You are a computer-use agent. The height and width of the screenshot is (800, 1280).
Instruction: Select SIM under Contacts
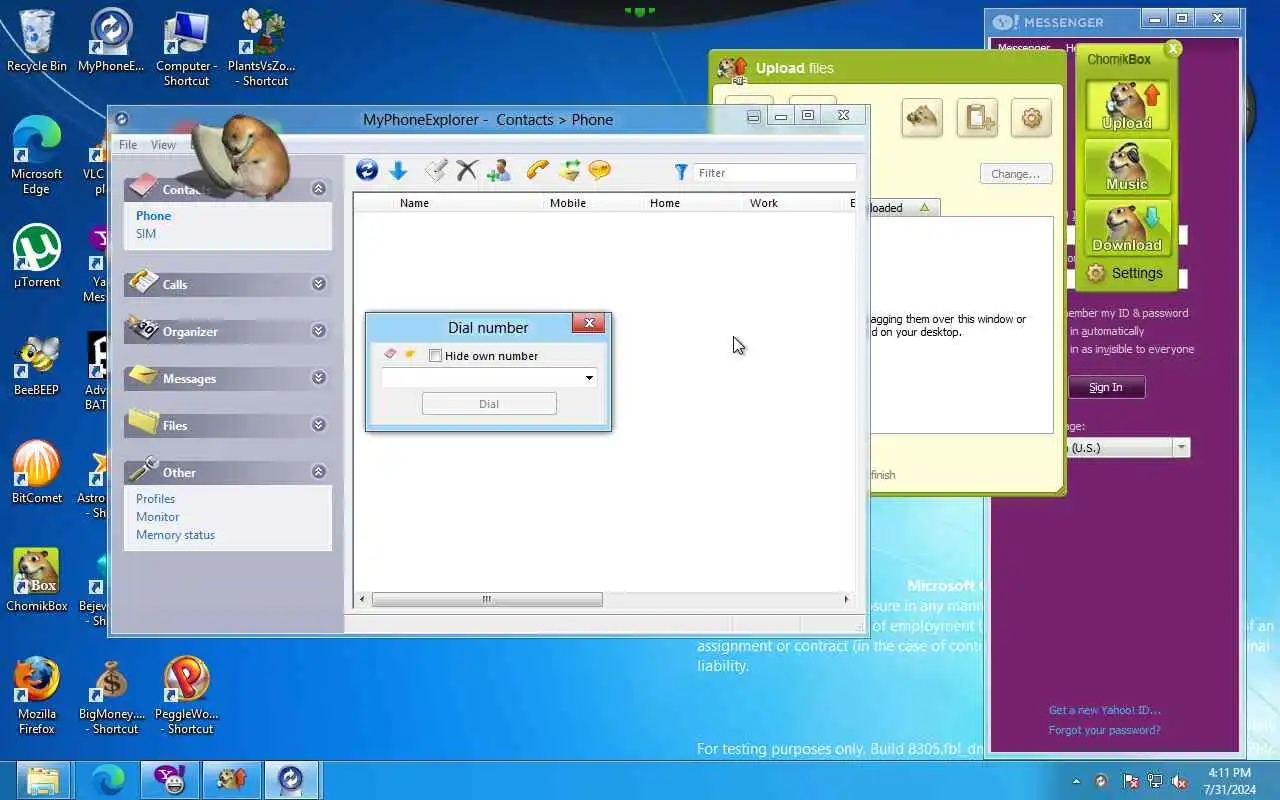point(146,233)
